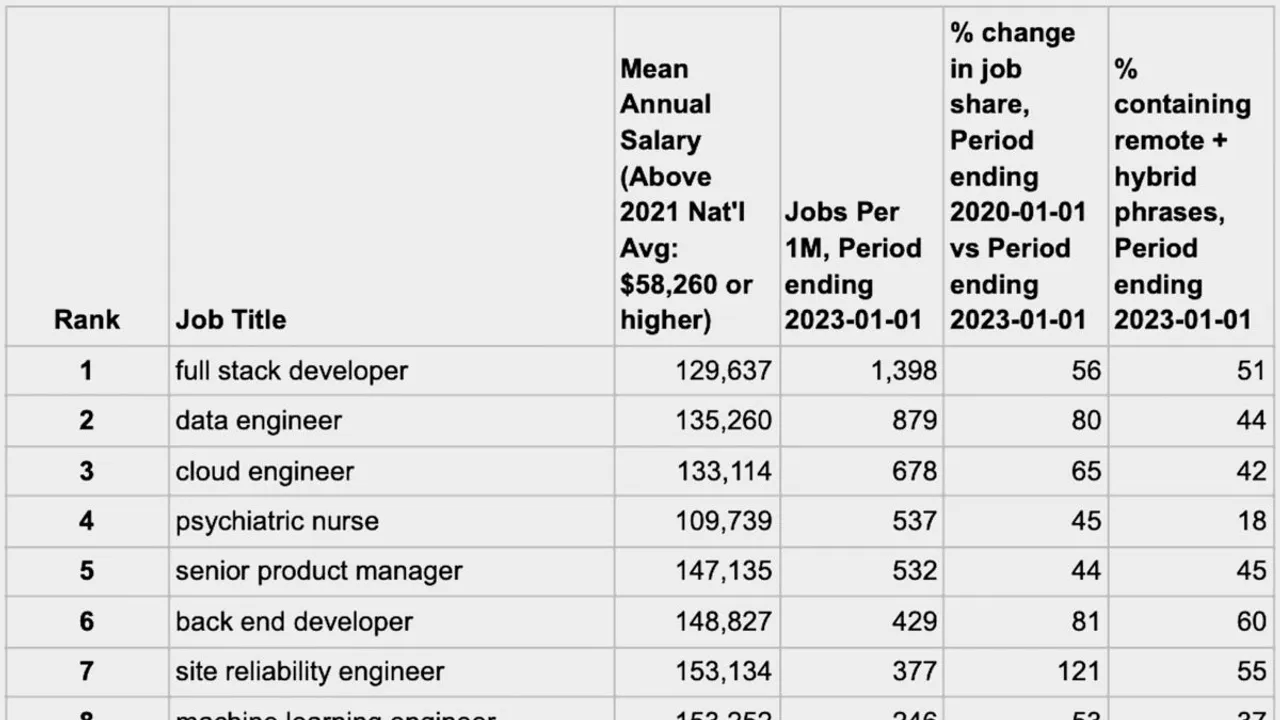Select the "back end developer" cell
This screenshot has width=1280, height=720.
[x=294, y=621]
